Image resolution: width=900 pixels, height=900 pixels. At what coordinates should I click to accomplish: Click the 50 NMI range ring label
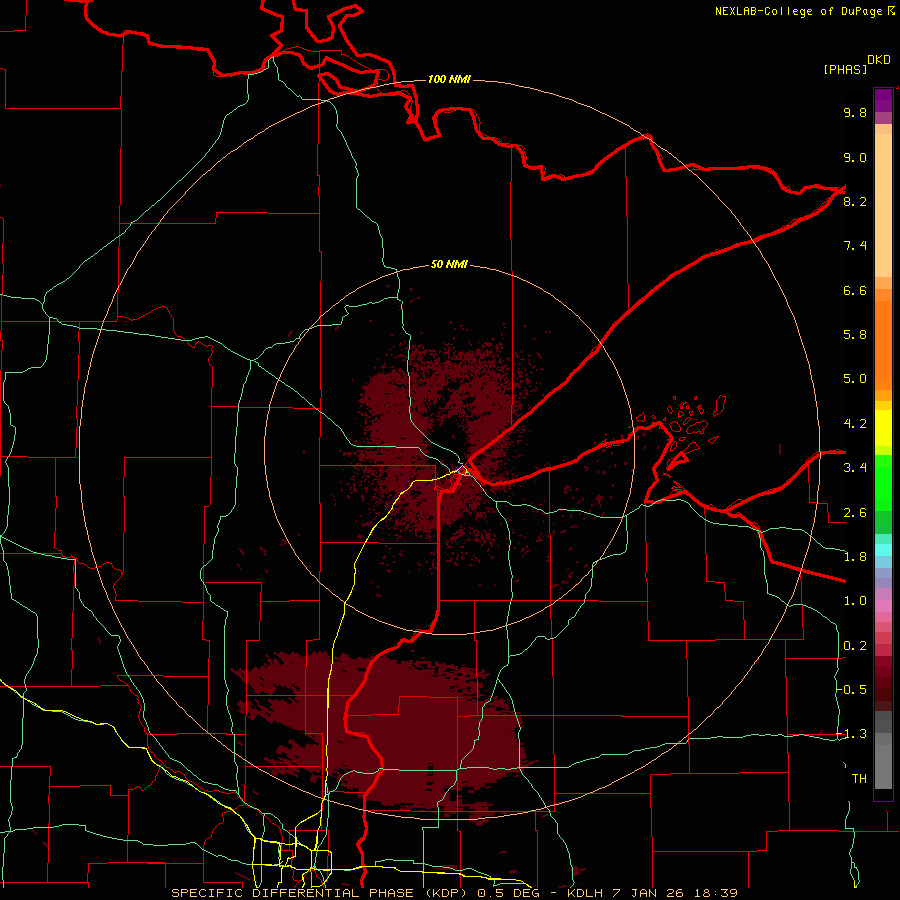(x=449, y=264)
